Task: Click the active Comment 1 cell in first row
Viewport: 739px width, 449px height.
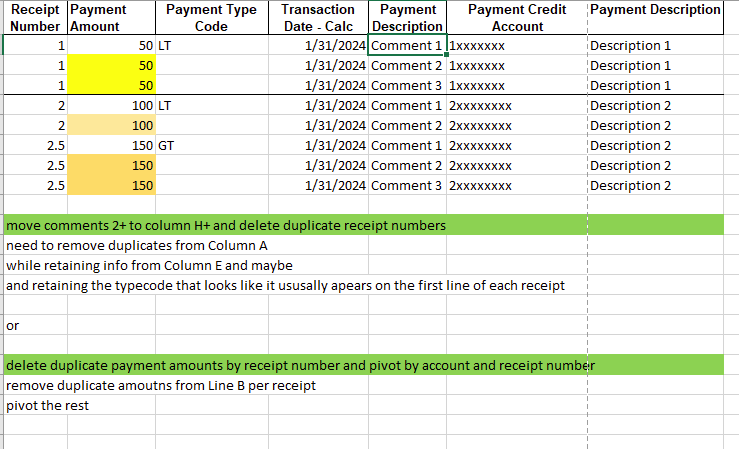Action: point(407,46)
